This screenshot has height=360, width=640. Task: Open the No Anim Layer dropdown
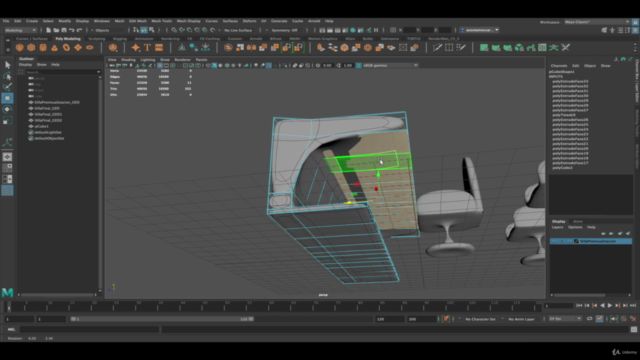[x=521, y=319]
